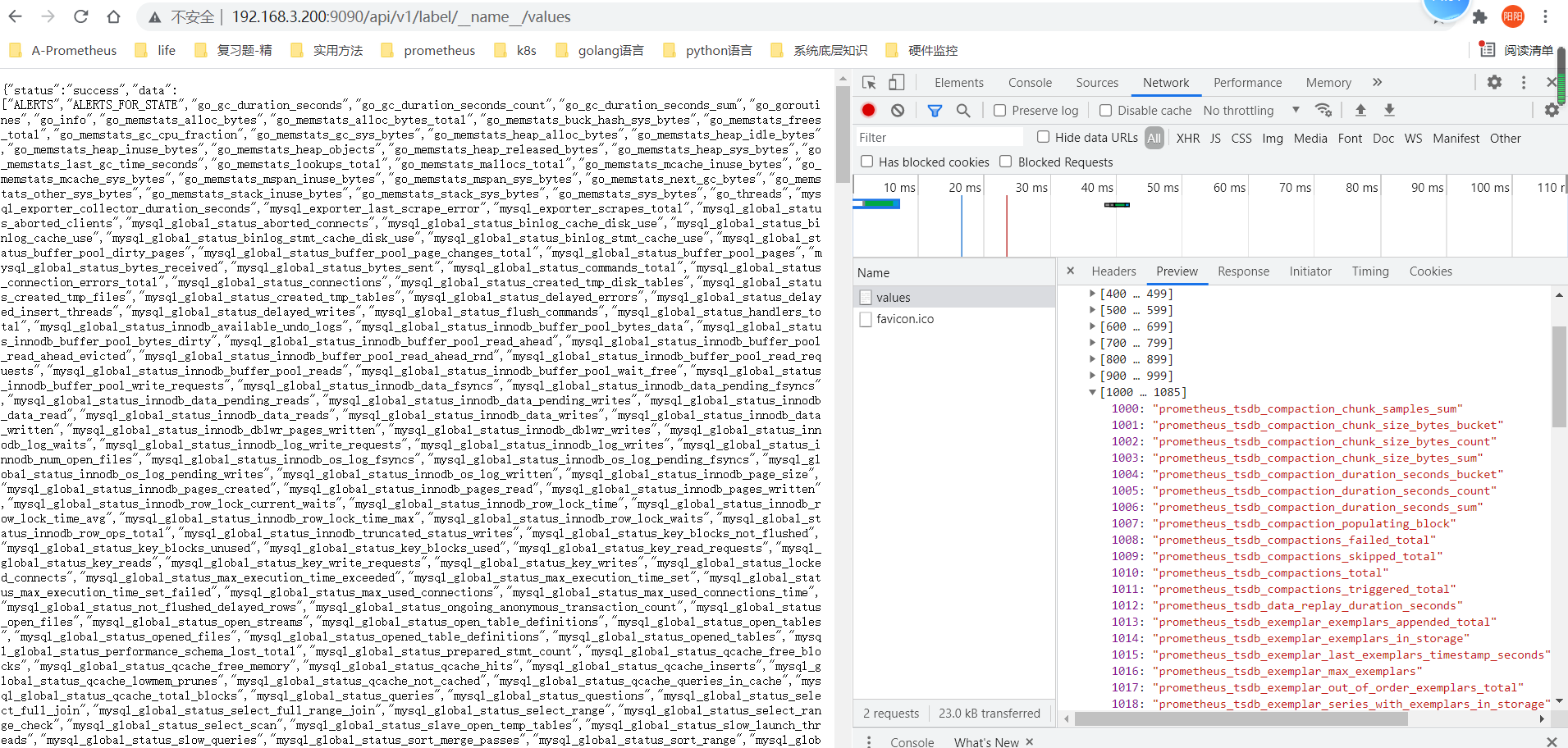Image resolution: width=1568 pixels, height=748 pixels.
Task: Click the preview pane horizontal scrollbar
Action: (1241, 718)
